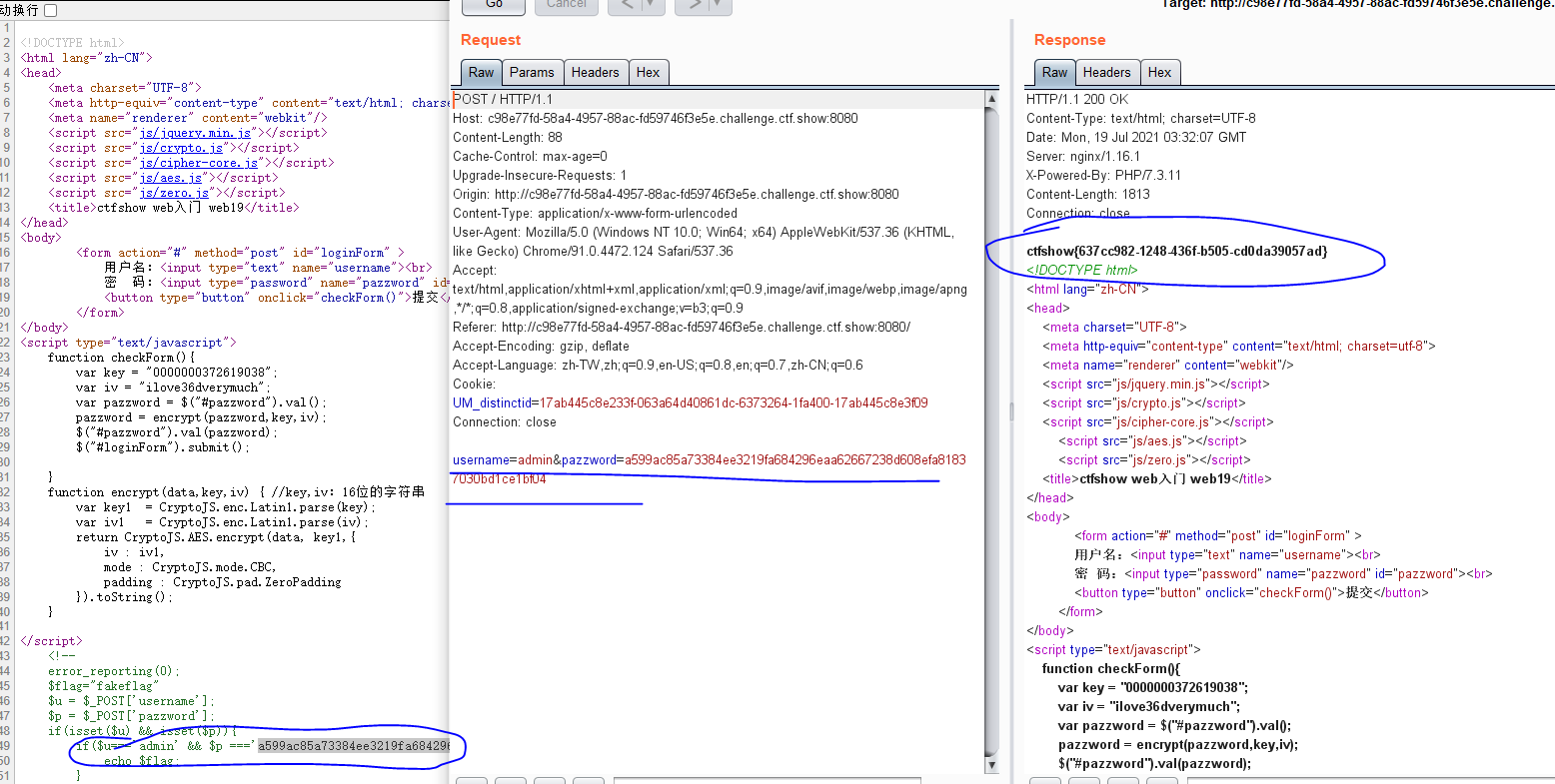Click the Request section heading
Screen dimensions: 1555x784
click(491, 40)
